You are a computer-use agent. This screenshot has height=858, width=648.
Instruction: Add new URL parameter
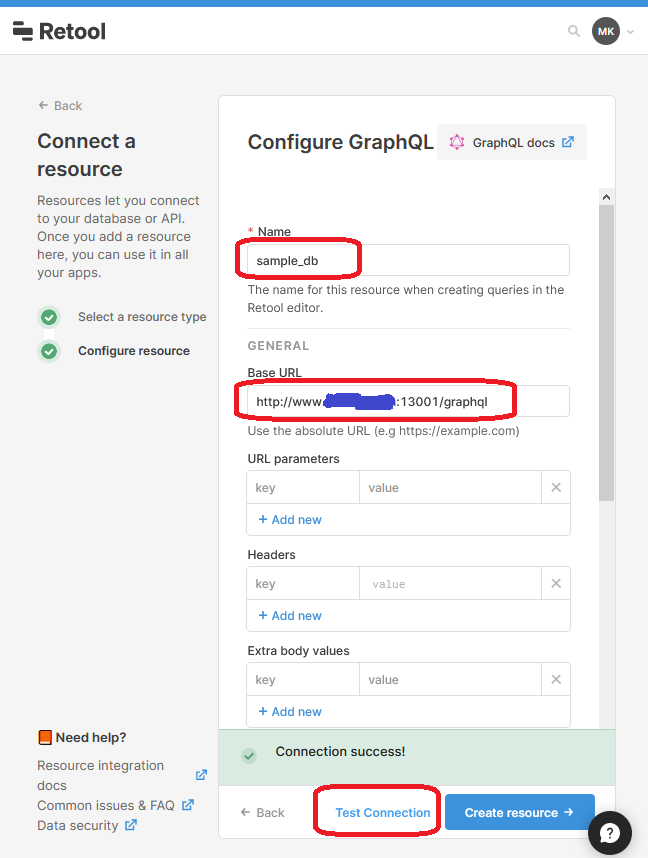(x=290, y=520)
